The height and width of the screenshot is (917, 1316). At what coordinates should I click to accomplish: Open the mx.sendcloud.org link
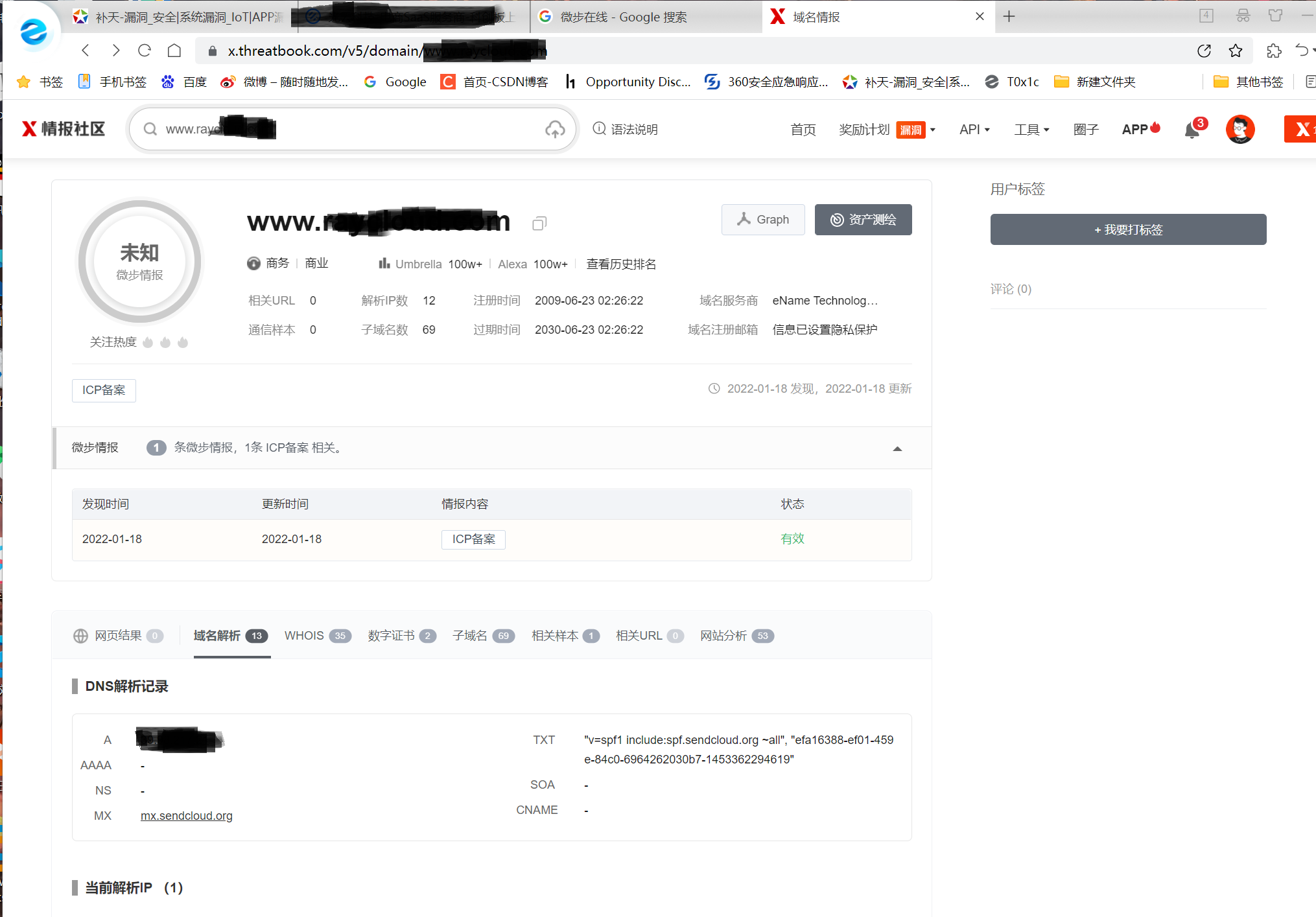tap(186, 815)
